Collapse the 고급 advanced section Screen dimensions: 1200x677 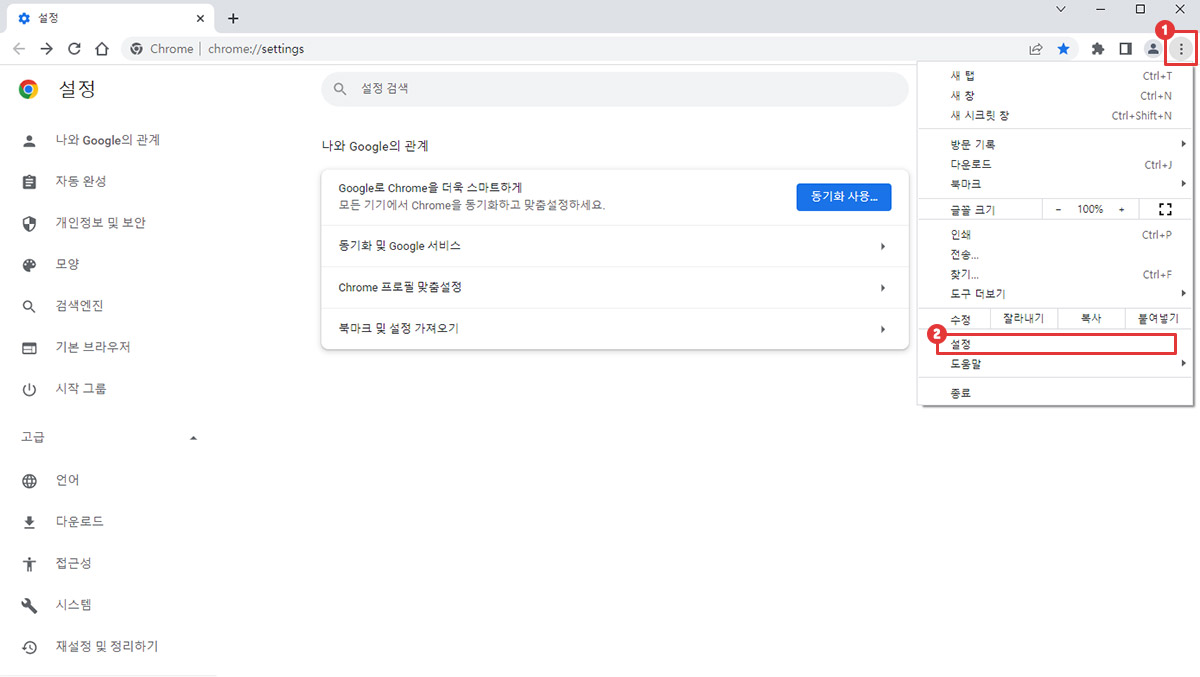click(x=193, y=438)
